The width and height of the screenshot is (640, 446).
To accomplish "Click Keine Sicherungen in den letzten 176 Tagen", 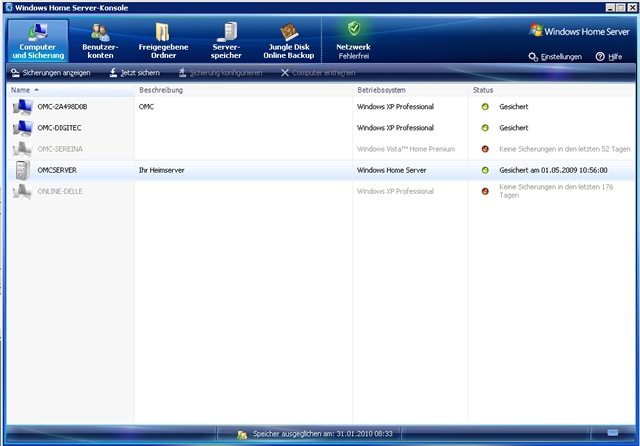I will [x=556, y=191].
